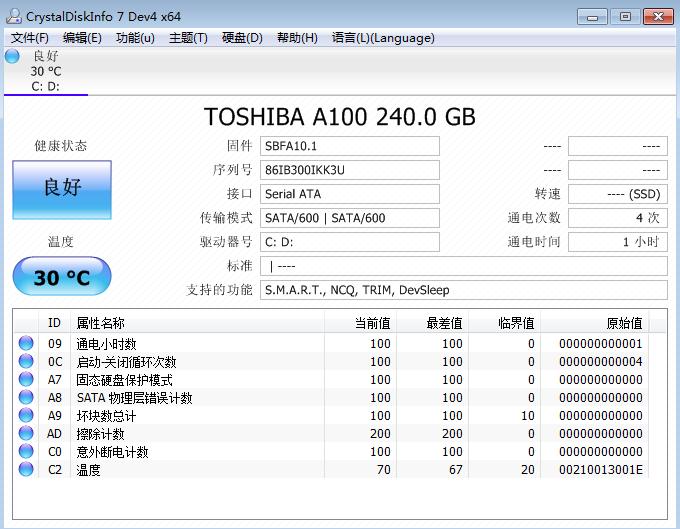Open the 帮助(H) menu
Image resolution: width=680 pixels, height=529 pixels.
[297, 38]
